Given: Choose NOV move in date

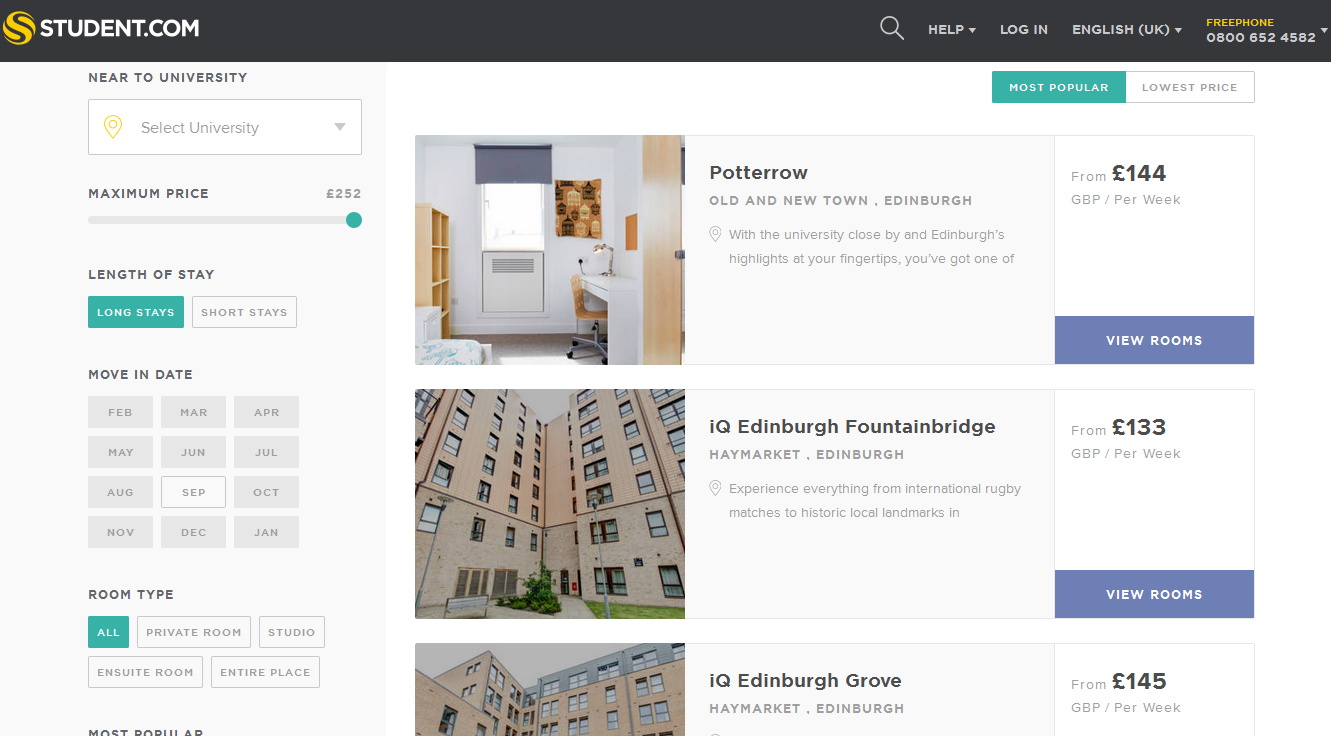Looking at the screenshot, I should coord(120,532).
